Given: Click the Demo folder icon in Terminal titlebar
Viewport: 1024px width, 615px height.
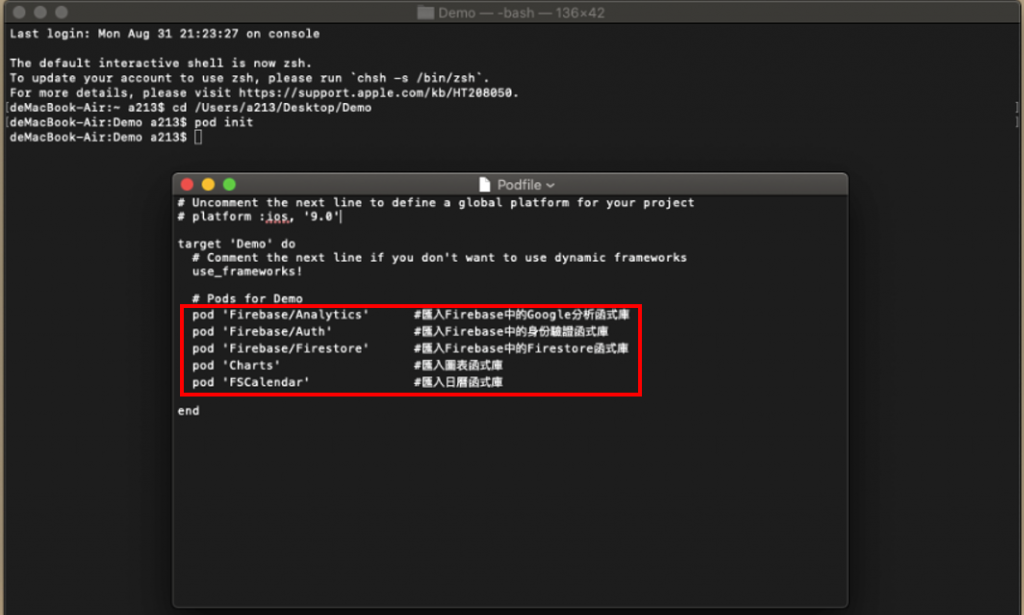Looking at the screenshot, I should coord(426,12).
